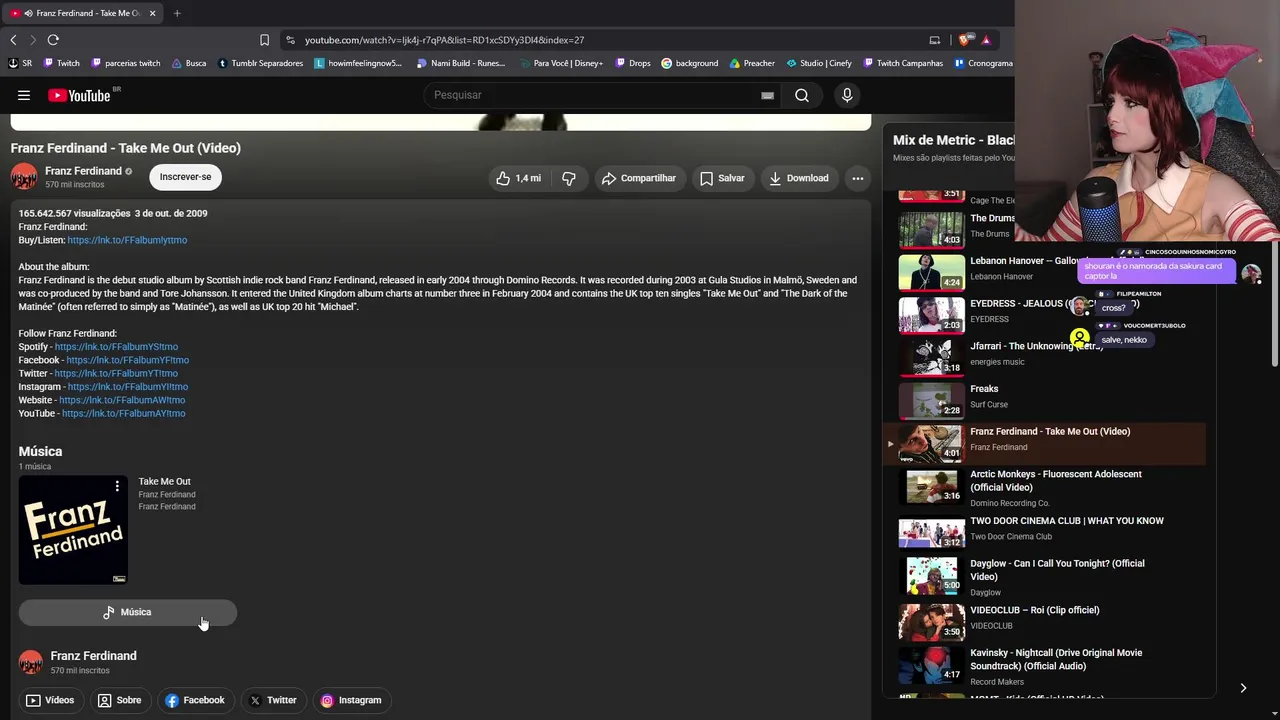Open the Música button below album card
1280x720 pixels.
click(x=128, y=612)
